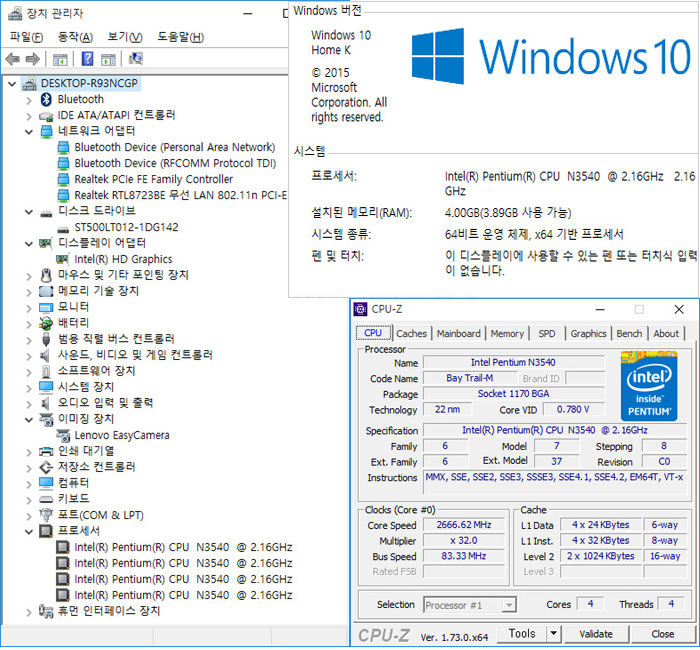Viewport: 700px width, 650px height.
Task: Switch to the Caches tab in CPU-Z
Action: 411,334
